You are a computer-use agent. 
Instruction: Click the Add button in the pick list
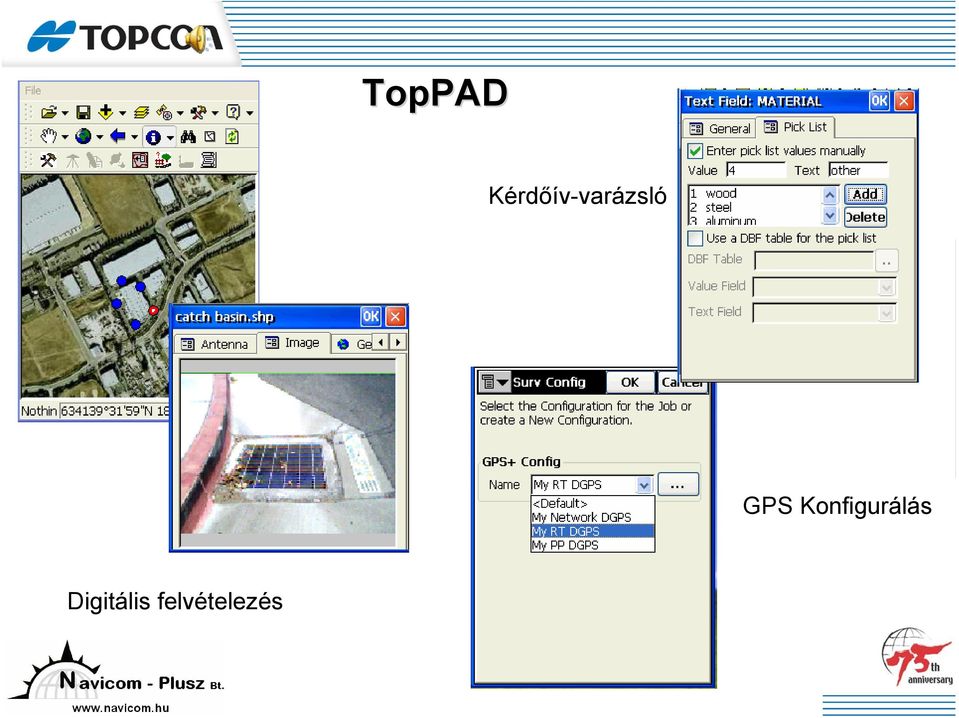[x=865, y=194]
